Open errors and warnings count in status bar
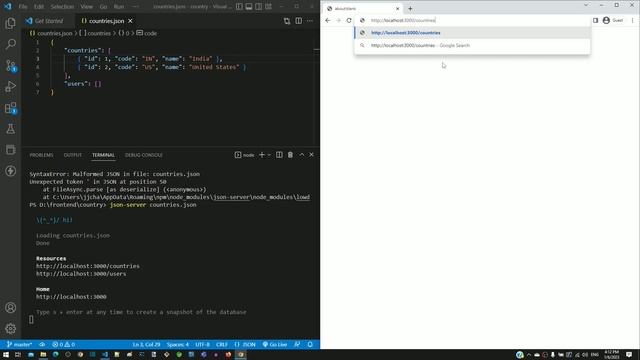The width and height of the screenshot is (640, 360). [63, 344]
